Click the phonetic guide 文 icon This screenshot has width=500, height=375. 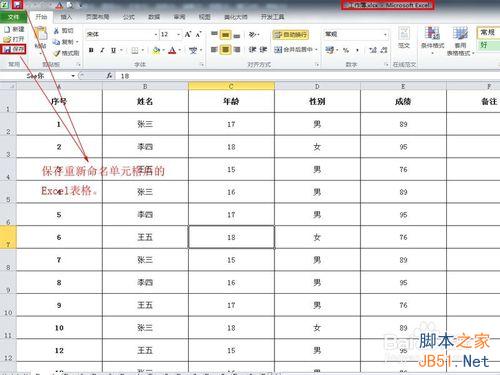[193, 50]
